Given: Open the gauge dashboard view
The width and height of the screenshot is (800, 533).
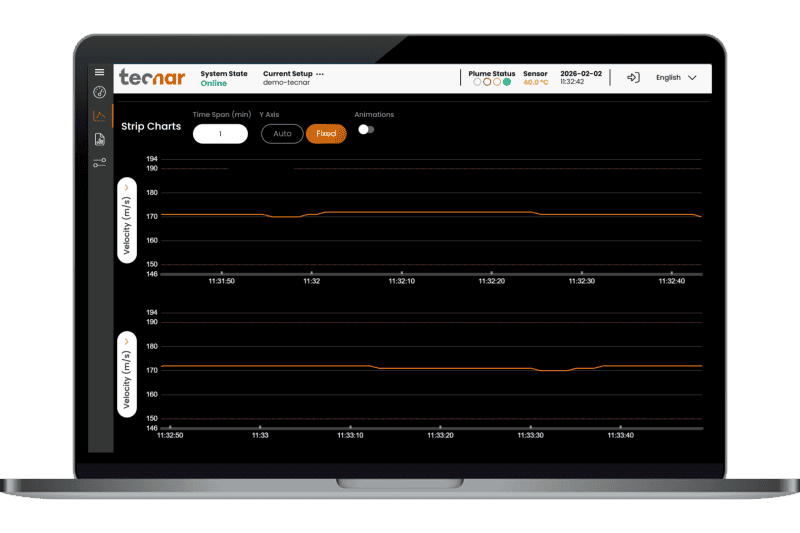Looking at the screenshot, I should (x=99, y=92).
